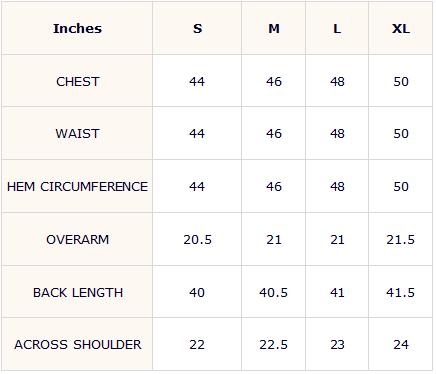436x374 pixels.
Task: Select the L size column header
Action: click(337, 29)
